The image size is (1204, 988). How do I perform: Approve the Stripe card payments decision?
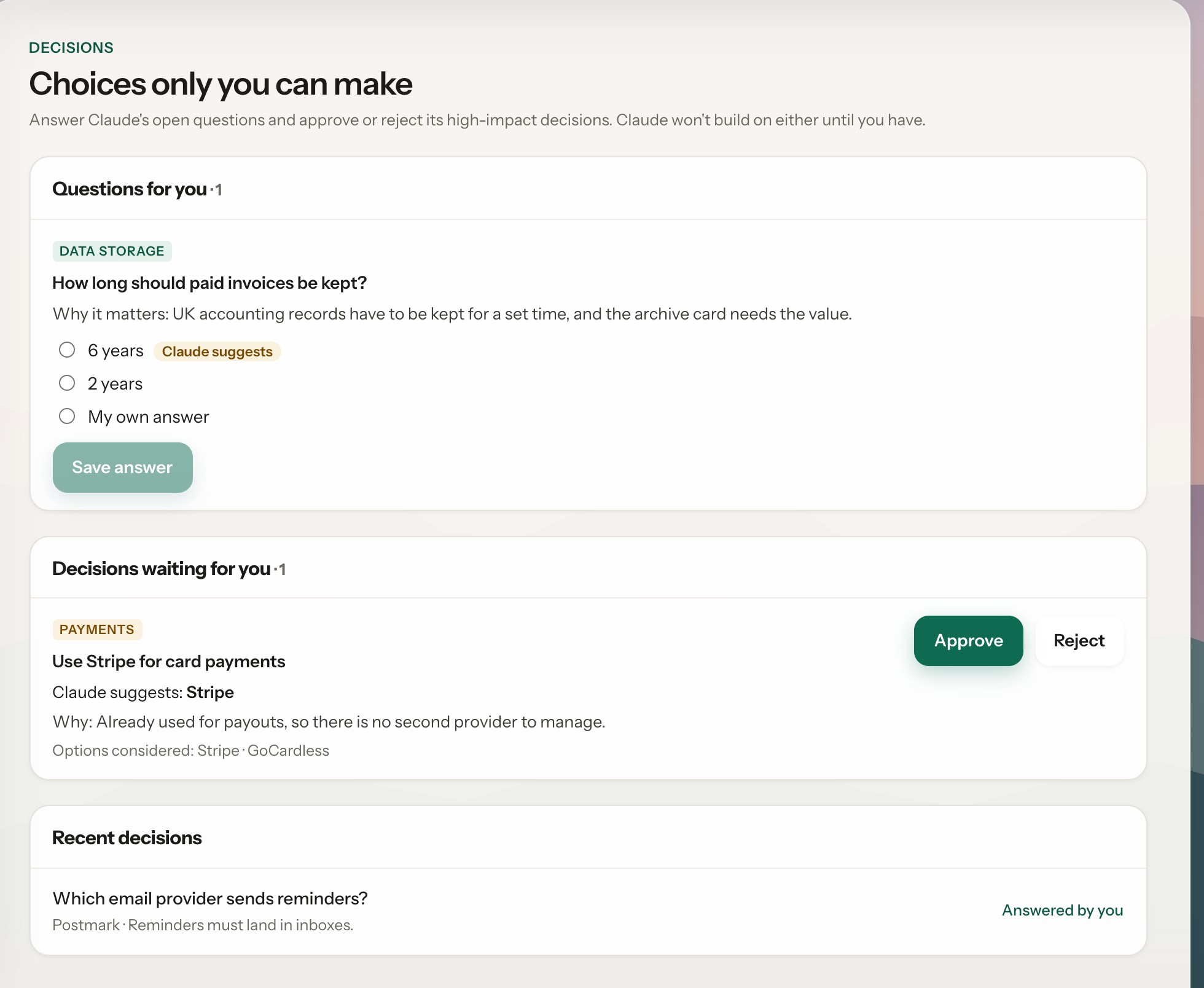point(968,641)
